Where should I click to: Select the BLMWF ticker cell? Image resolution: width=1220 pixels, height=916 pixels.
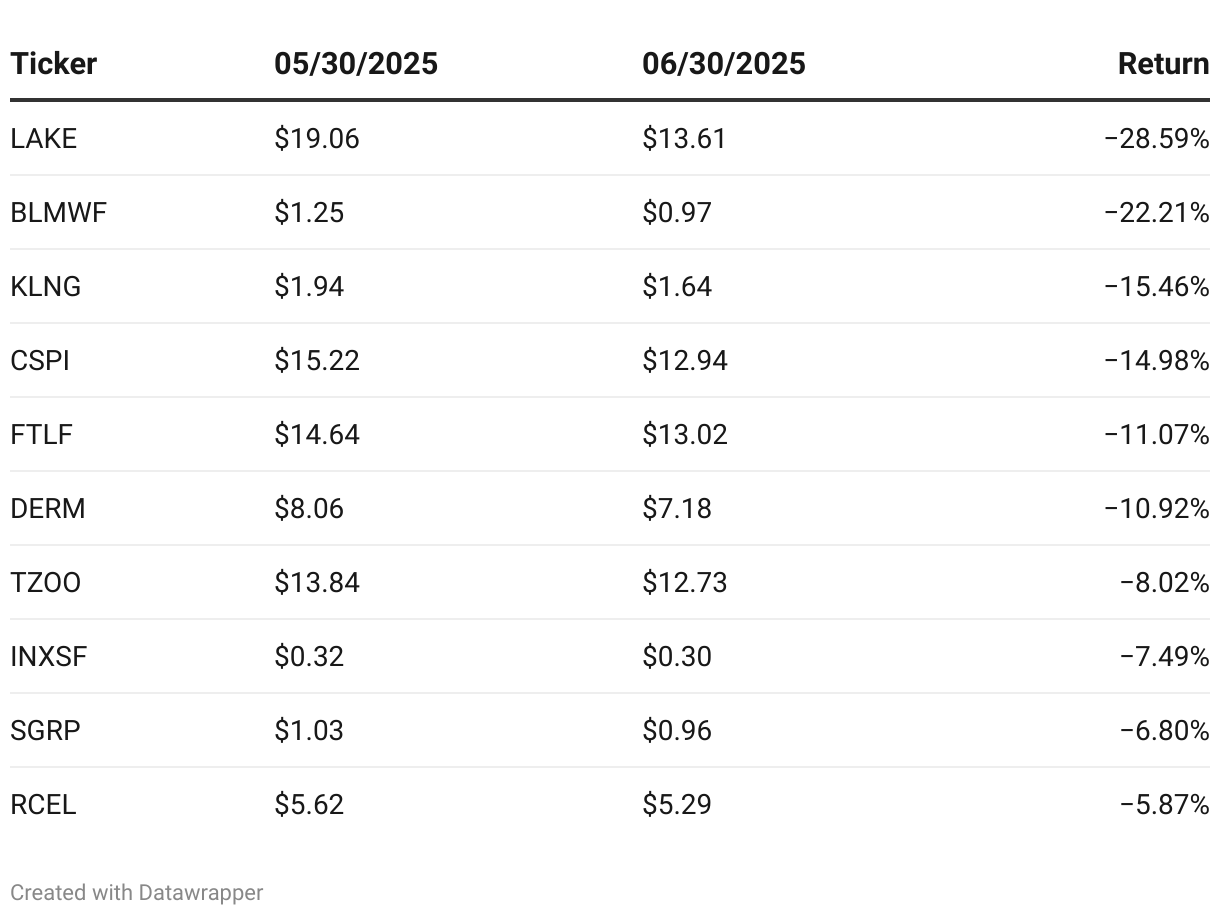pyautogui.click(x=58, y=213)
